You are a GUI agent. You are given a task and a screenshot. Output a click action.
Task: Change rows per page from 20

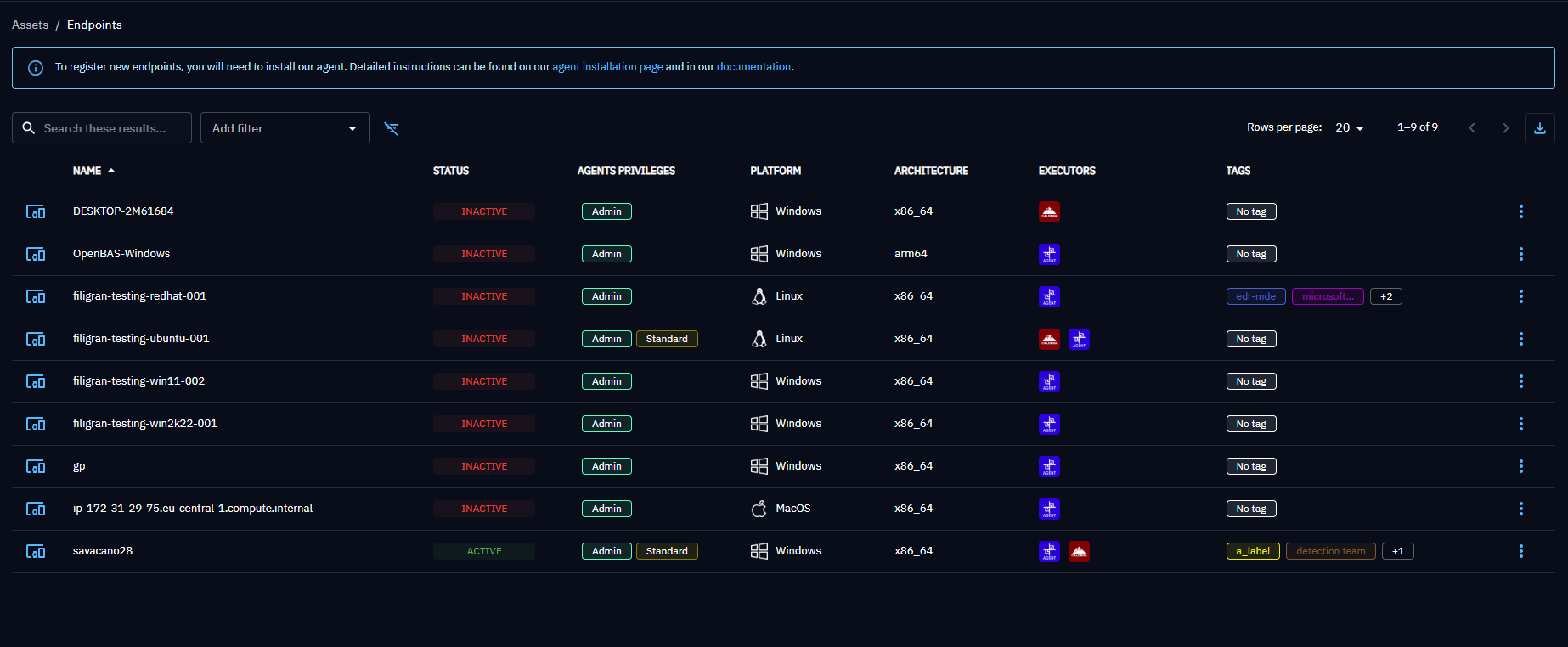pos(1349,128)
